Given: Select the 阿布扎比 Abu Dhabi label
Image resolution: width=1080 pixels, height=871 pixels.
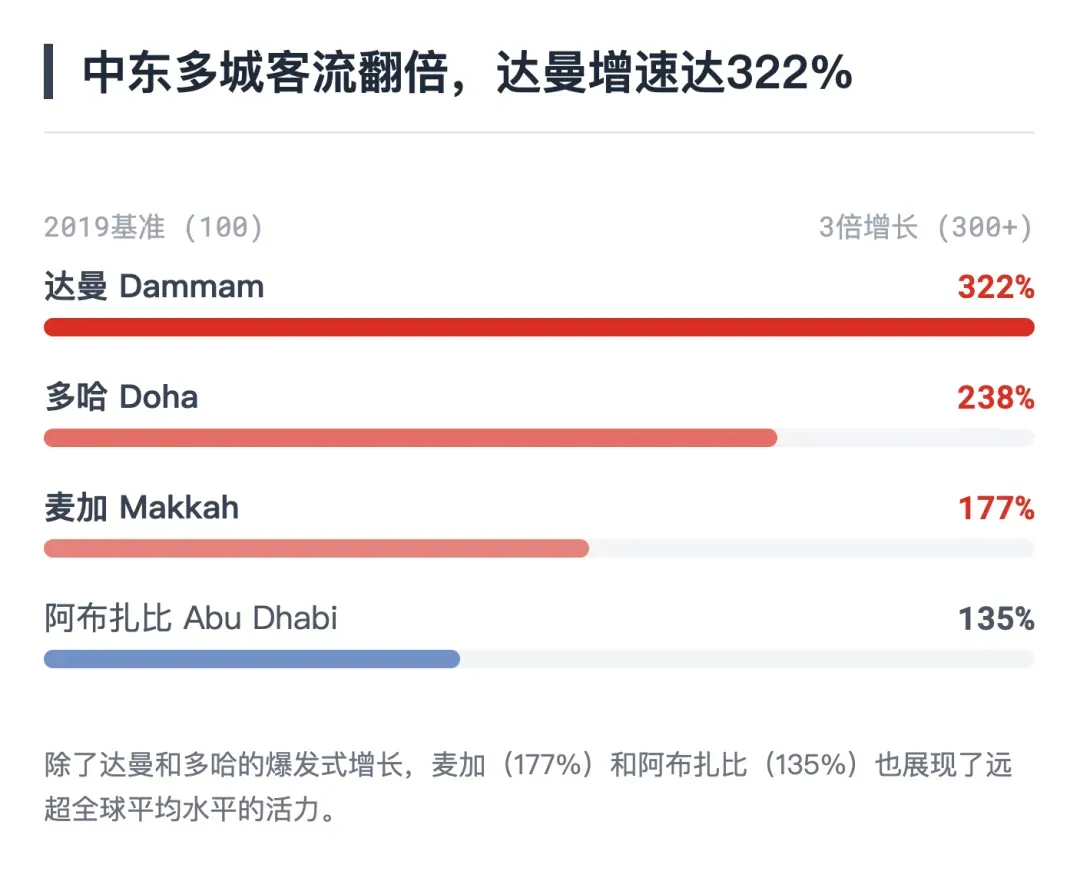Looking at the screenshot, I should [191, 618].
